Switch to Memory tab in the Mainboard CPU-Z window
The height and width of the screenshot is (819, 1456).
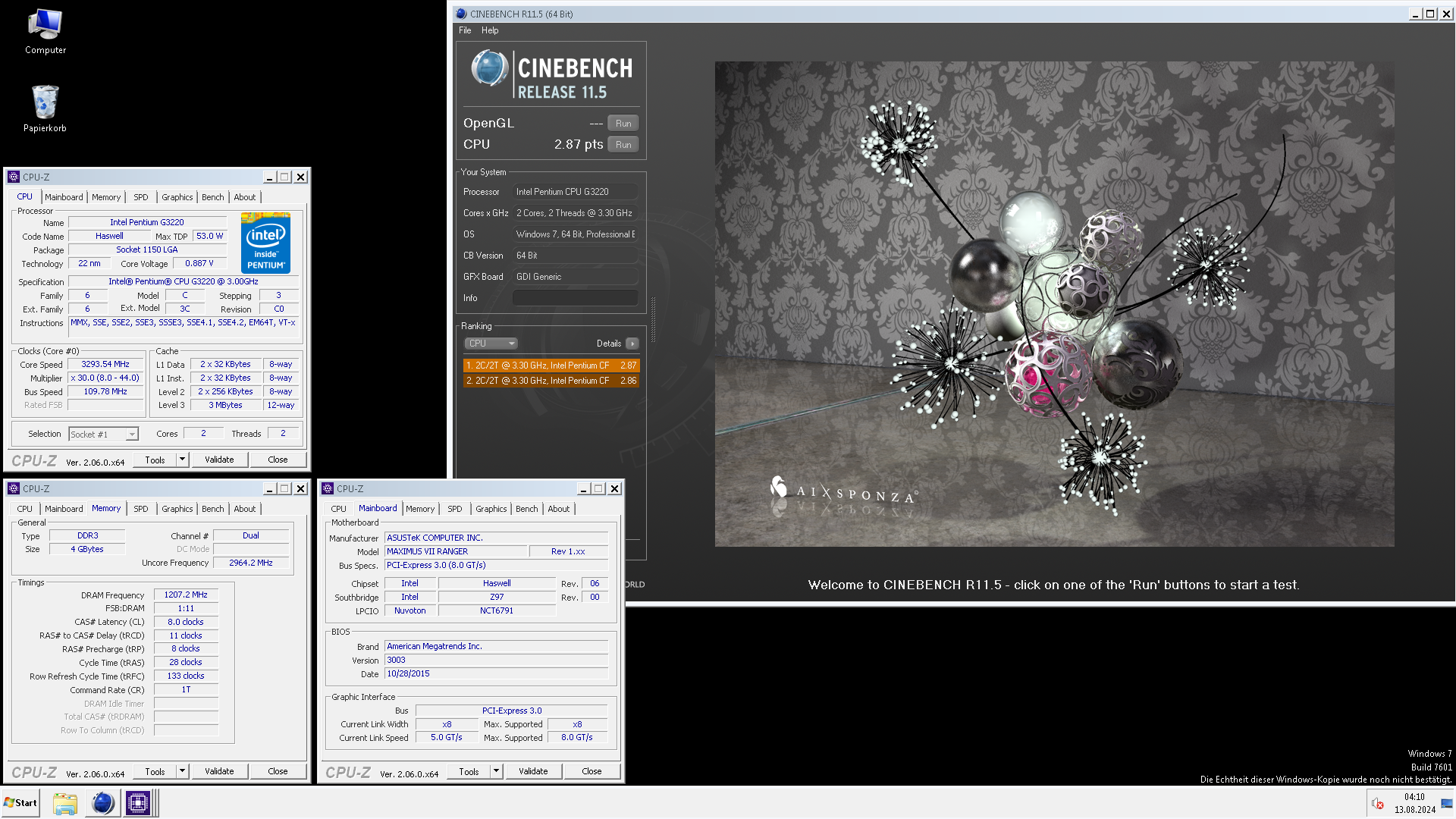(420, 509)
